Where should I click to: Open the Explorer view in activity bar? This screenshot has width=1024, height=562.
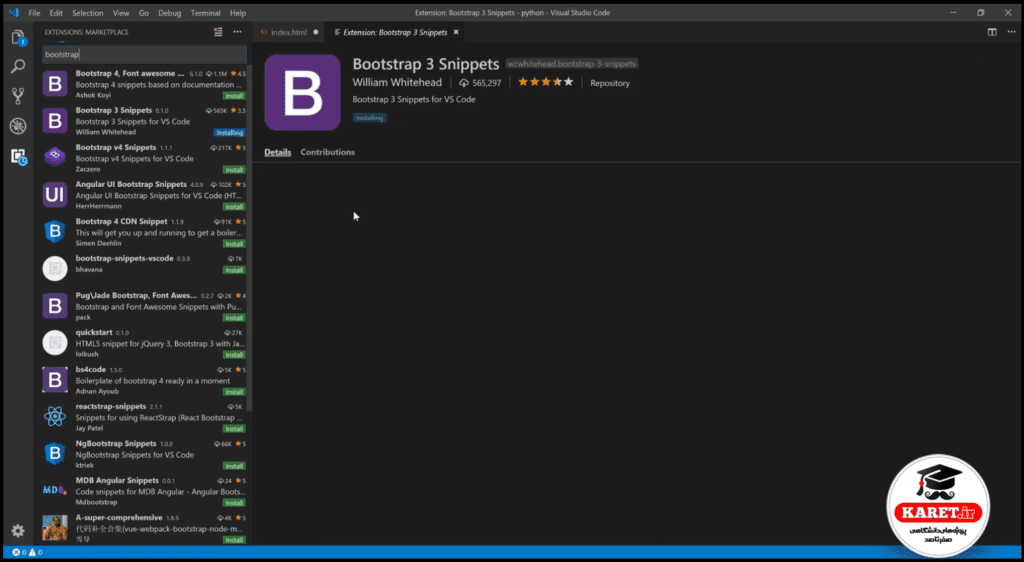[x=18, y=37]
